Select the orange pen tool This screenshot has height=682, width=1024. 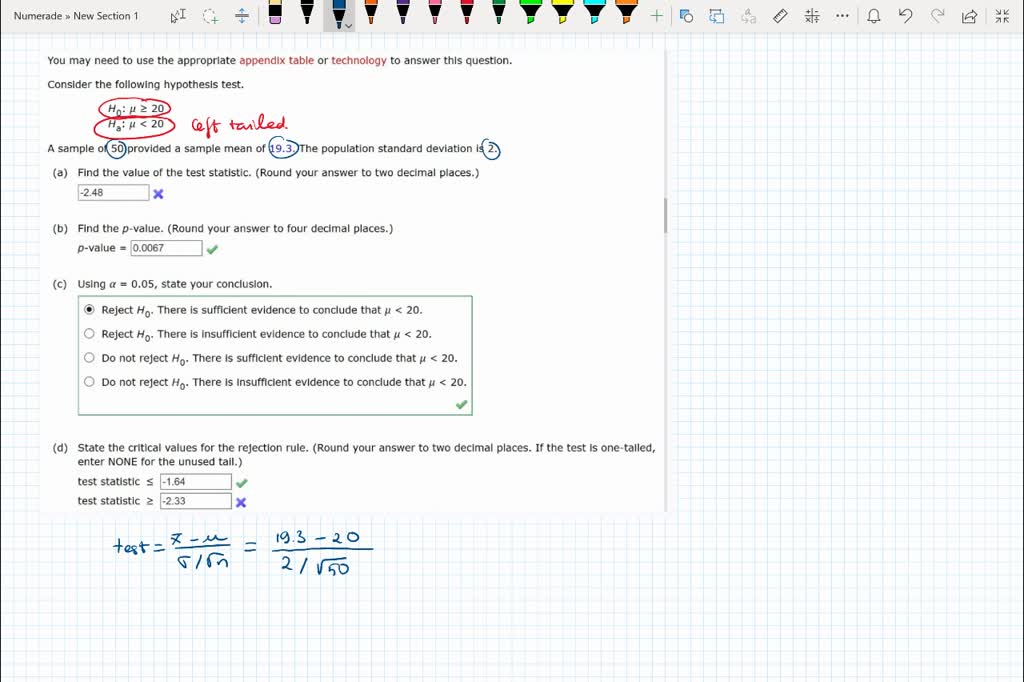click(x=370, y=15)
